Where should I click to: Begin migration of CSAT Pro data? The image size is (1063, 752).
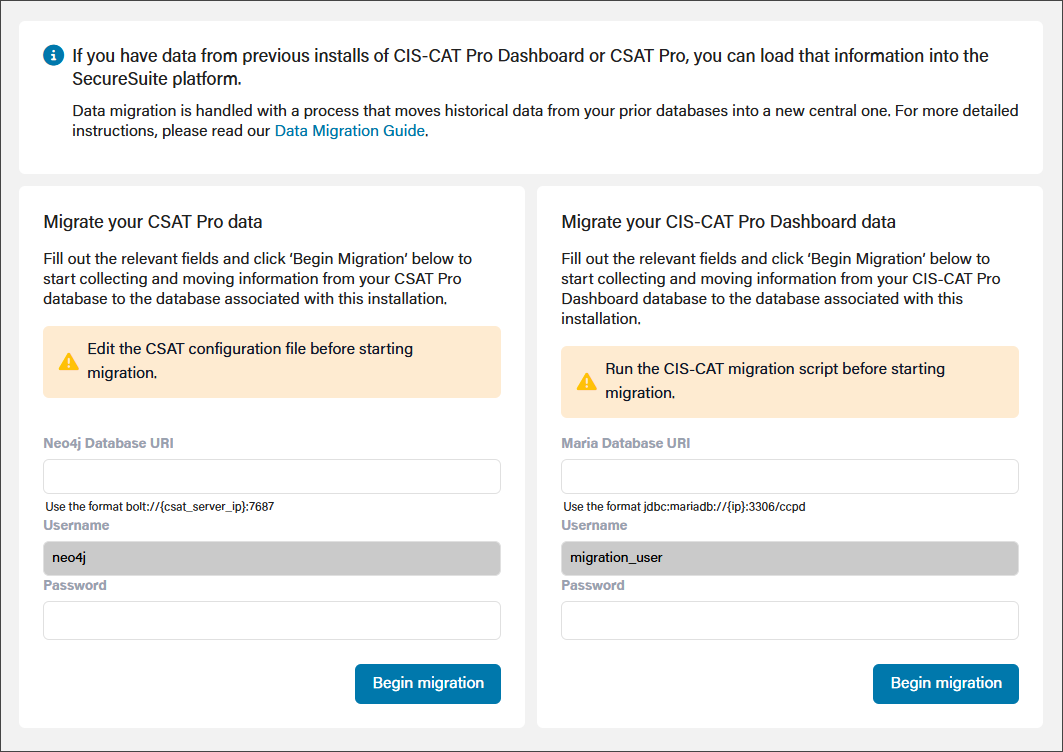click(x=428, y=684)
